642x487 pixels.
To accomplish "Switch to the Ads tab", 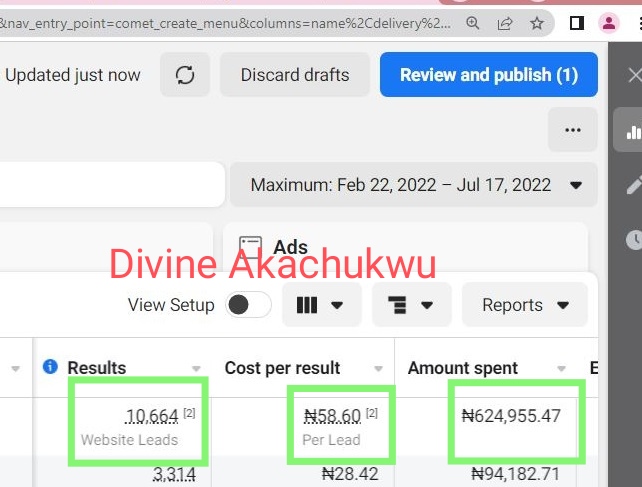I will coord(290,247).
